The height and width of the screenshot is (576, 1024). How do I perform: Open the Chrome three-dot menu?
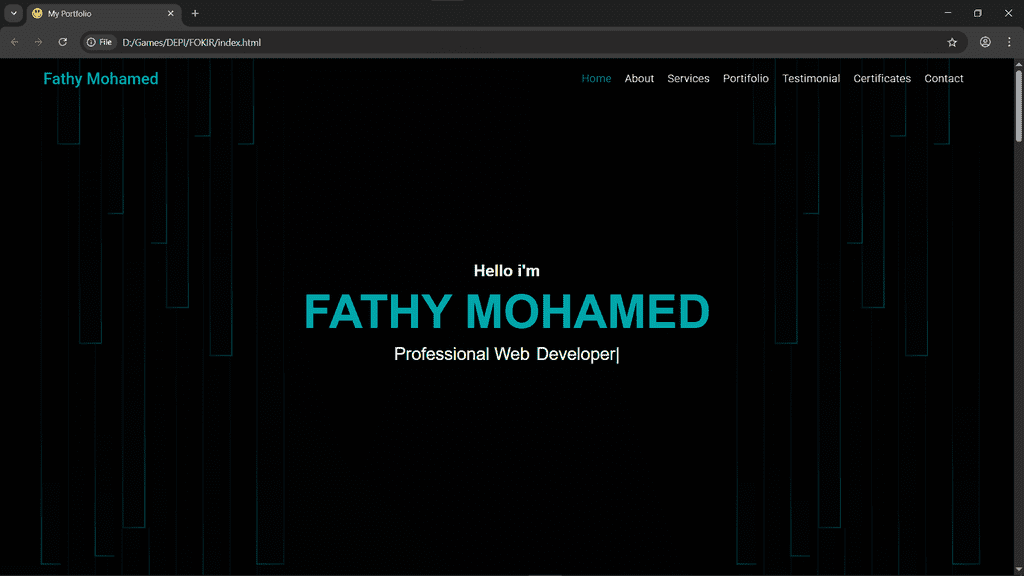point(1009,42)
